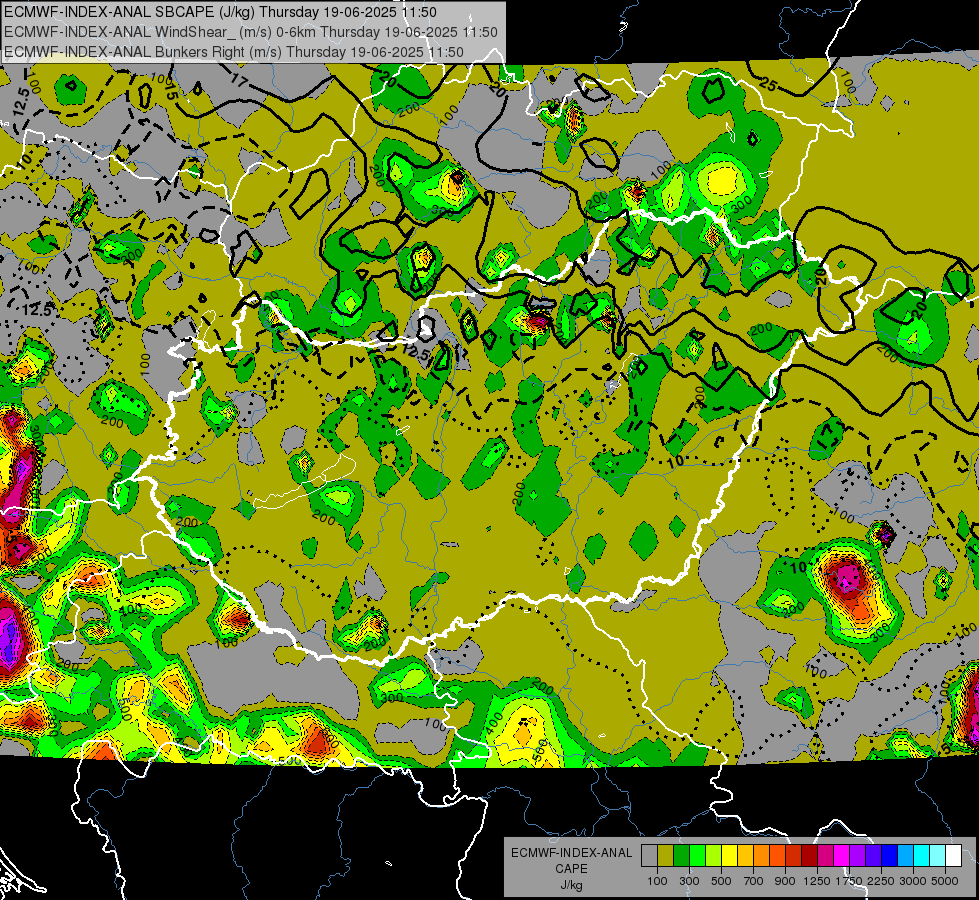The width and height of the screenshot is (979, 900).
Task: Click the 1250 tick label in the legend
Action: [x=817, y=881]
